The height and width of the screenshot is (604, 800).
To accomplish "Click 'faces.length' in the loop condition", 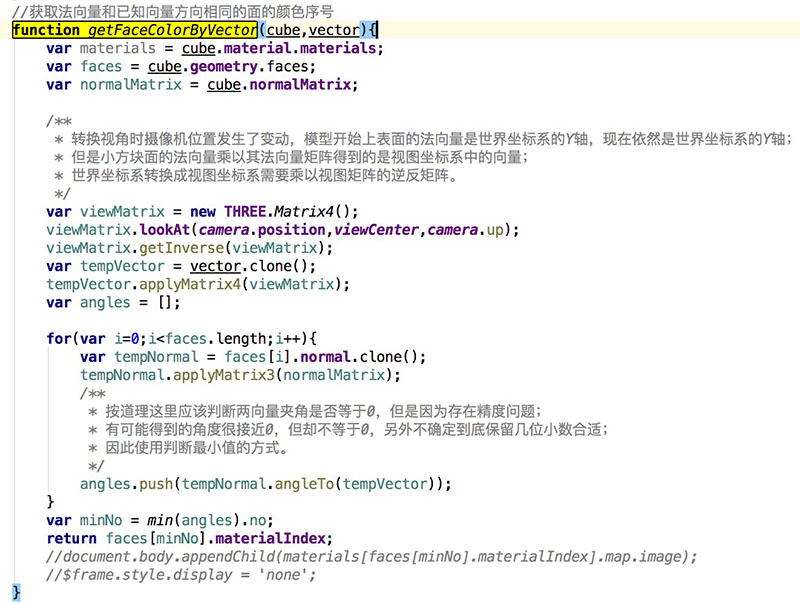I will pyautogui.click(x=215, y=338).
